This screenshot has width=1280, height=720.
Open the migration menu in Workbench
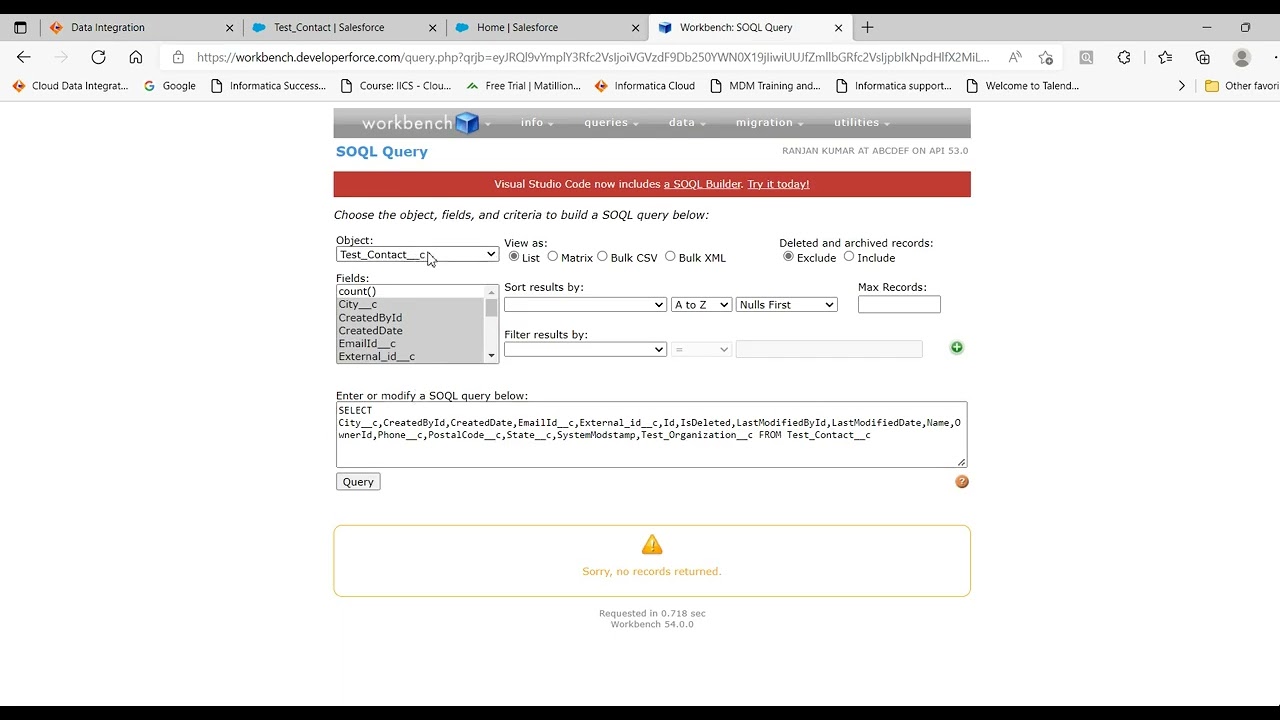[x=770, y=123]
